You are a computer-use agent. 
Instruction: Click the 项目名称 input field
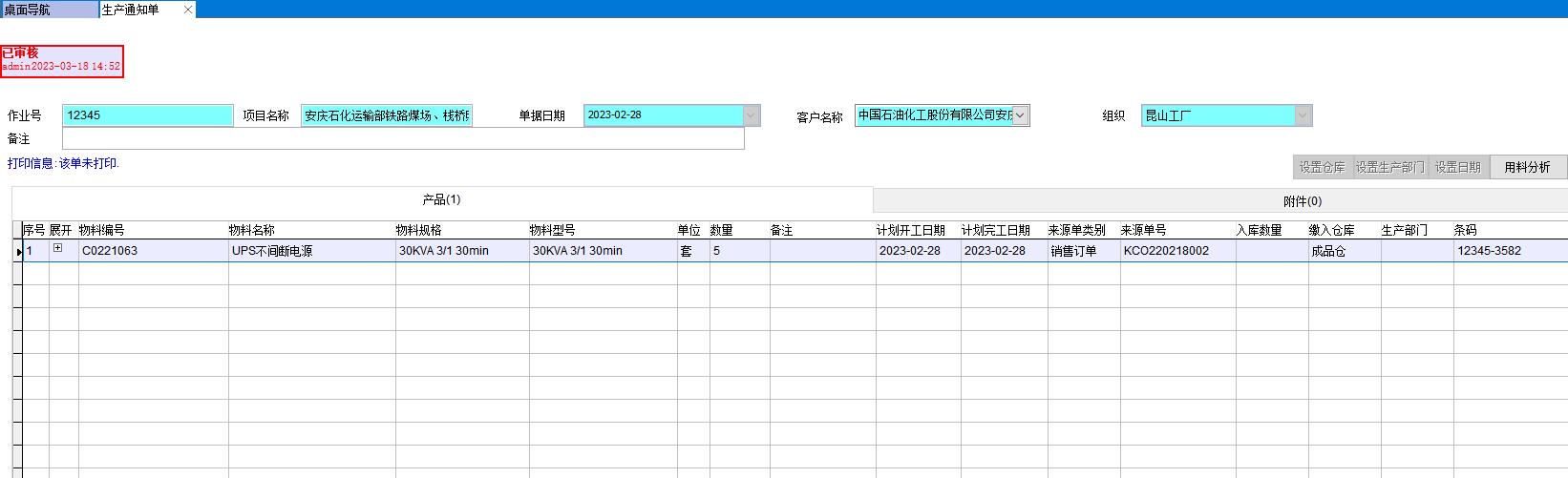[x=387, y=115]
